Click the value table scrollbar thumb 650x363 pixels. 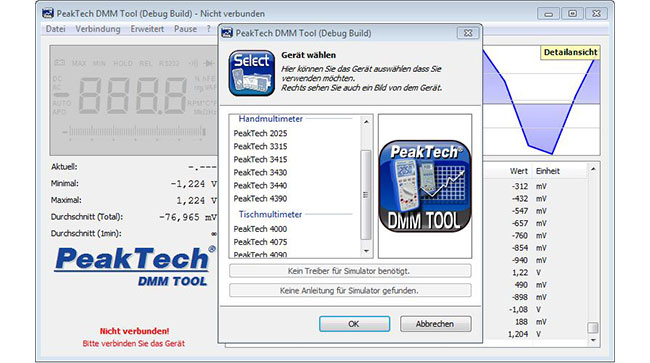tap(593, 328)
